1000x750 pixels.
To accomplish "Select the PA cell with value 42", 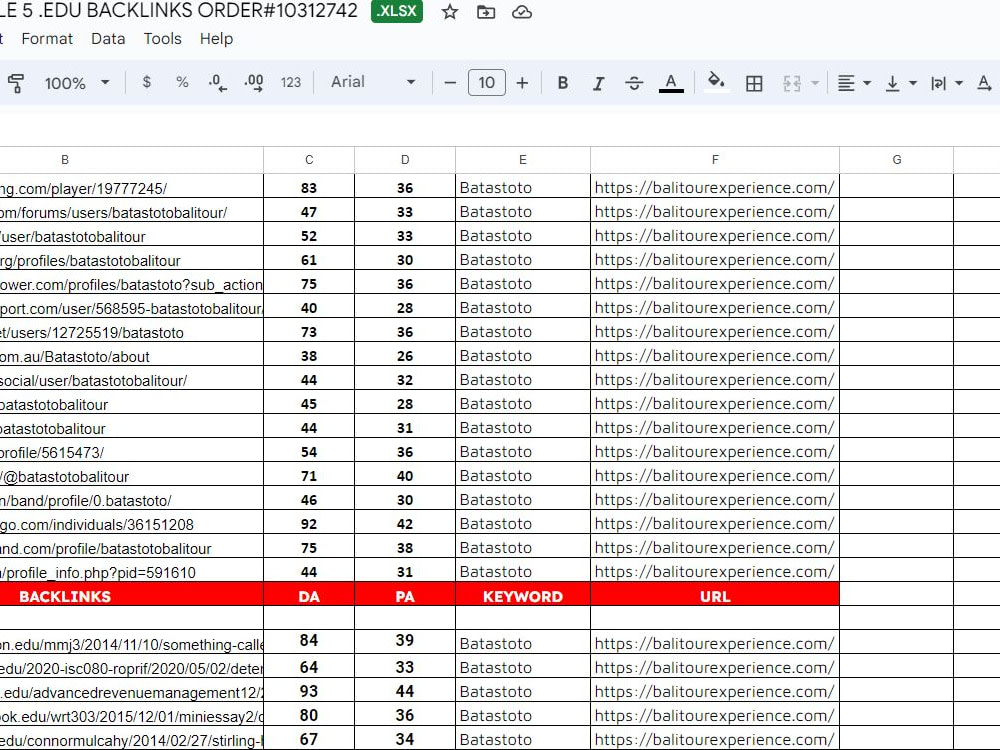I will click(405, 524).
